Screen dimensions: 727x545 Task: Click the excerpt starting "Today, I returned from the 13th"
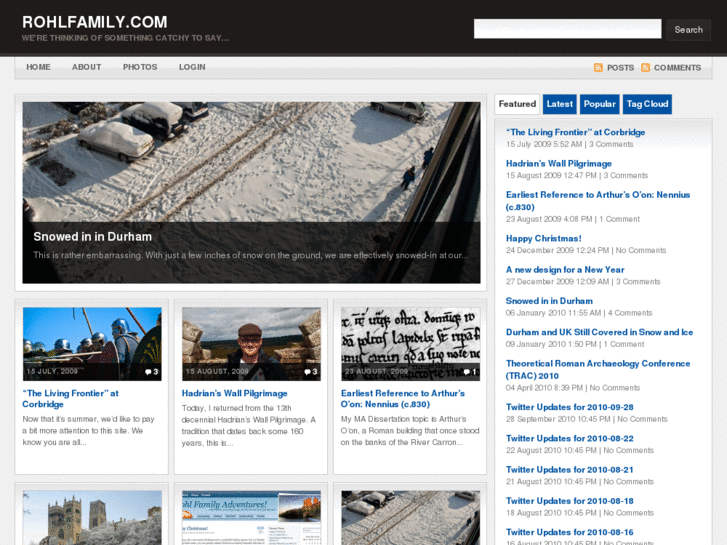[x=249, y=425]
